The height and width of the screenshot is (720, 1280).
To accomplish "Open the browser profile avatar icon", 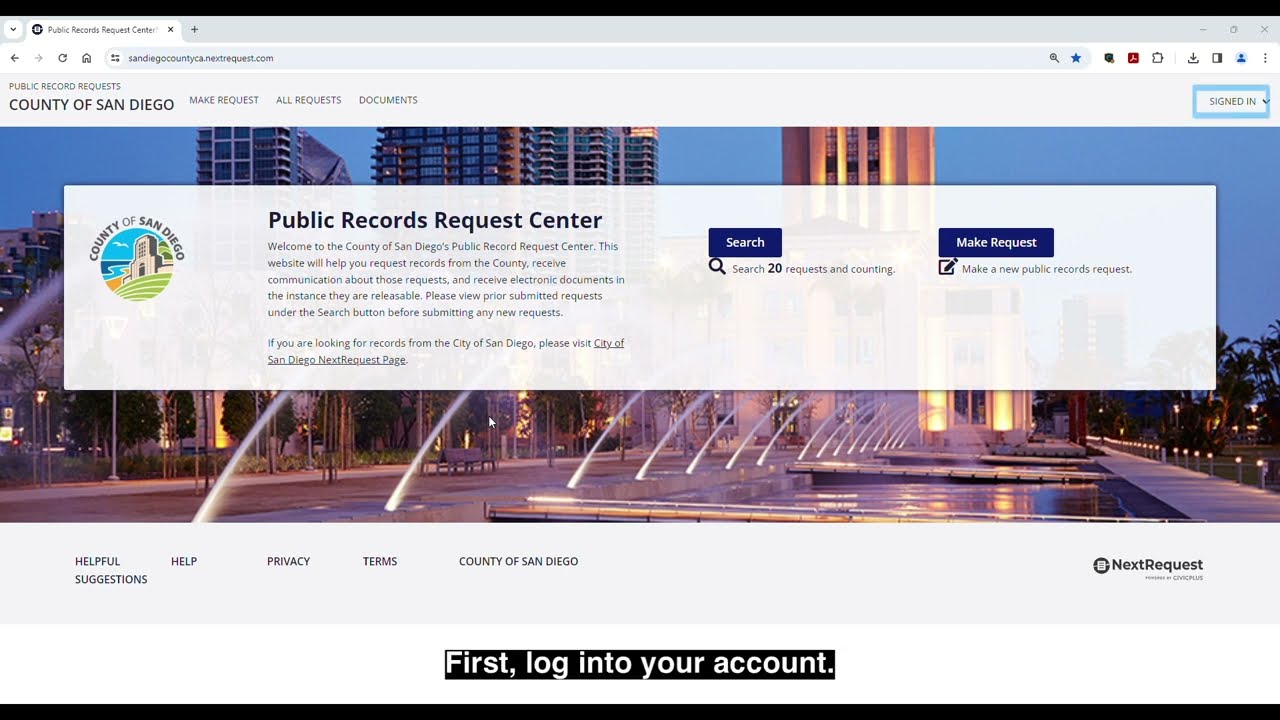I will (1241, 58).
